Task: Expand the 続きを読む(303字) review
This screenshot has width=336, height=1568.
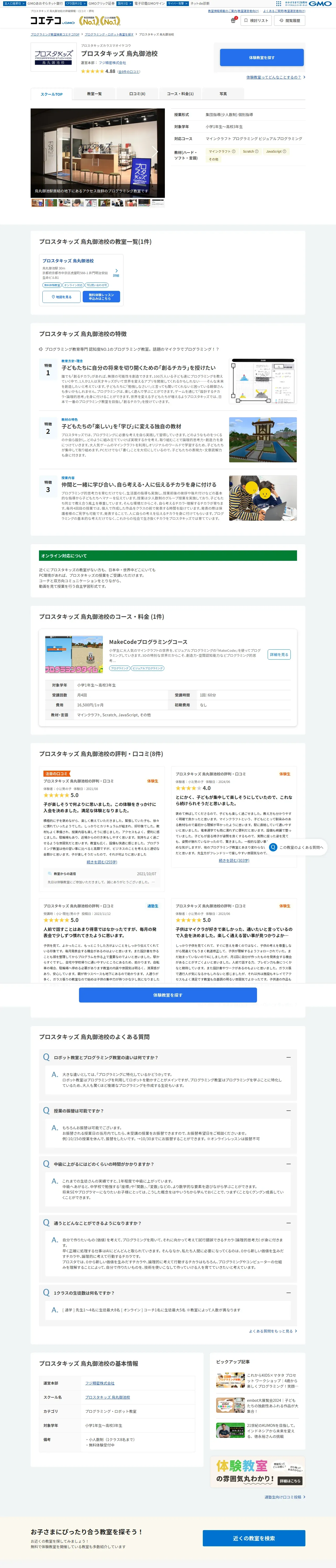Action: (234, 861)
